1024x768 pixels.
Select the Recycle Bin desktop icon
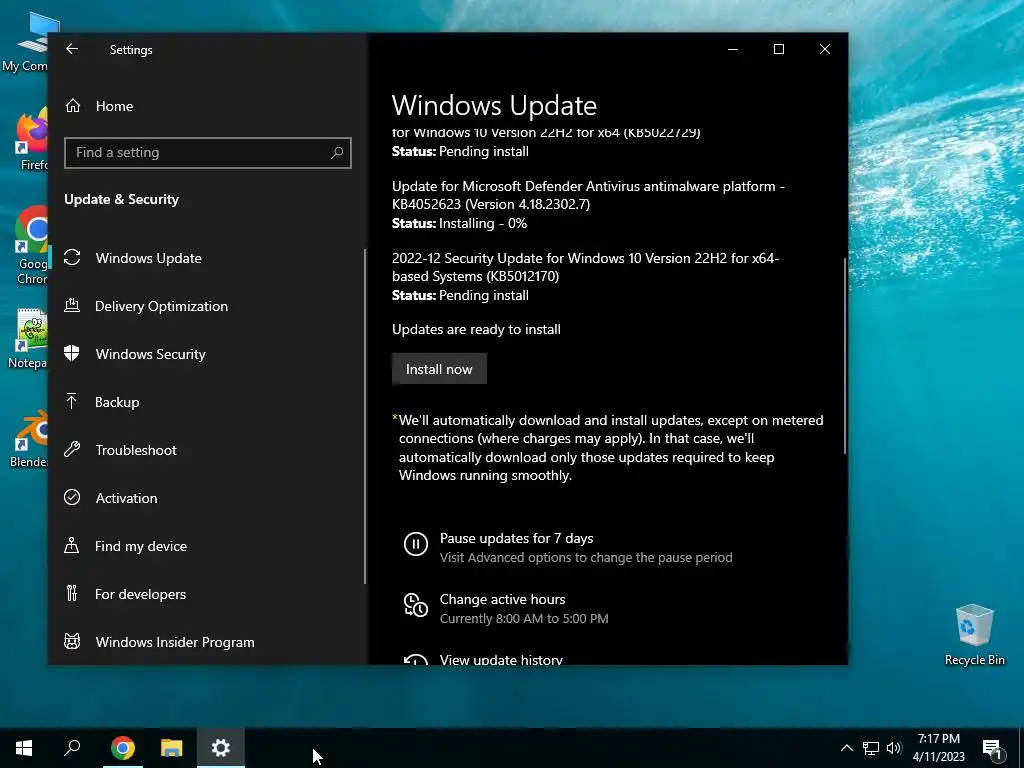974,635
